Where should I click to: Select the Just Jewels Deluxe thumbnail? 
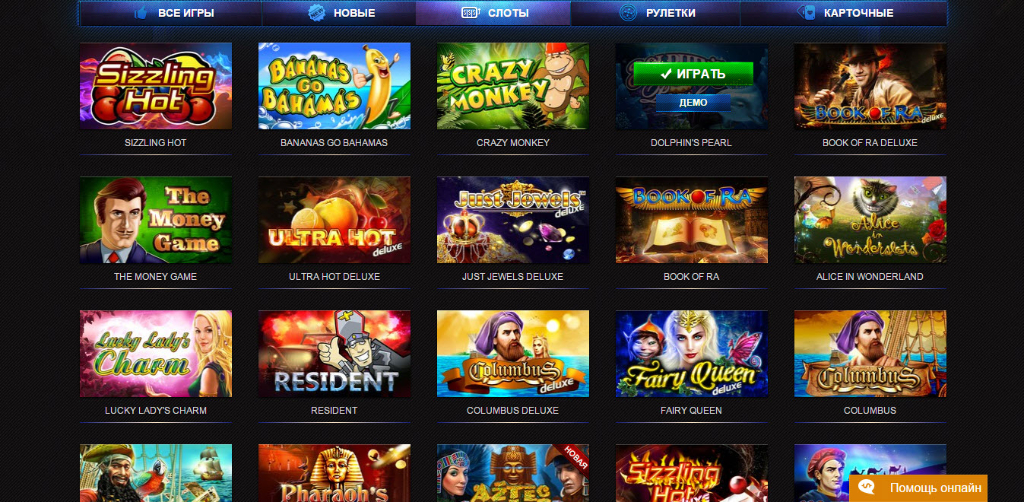pyautogui.click(x=513, y=220)
